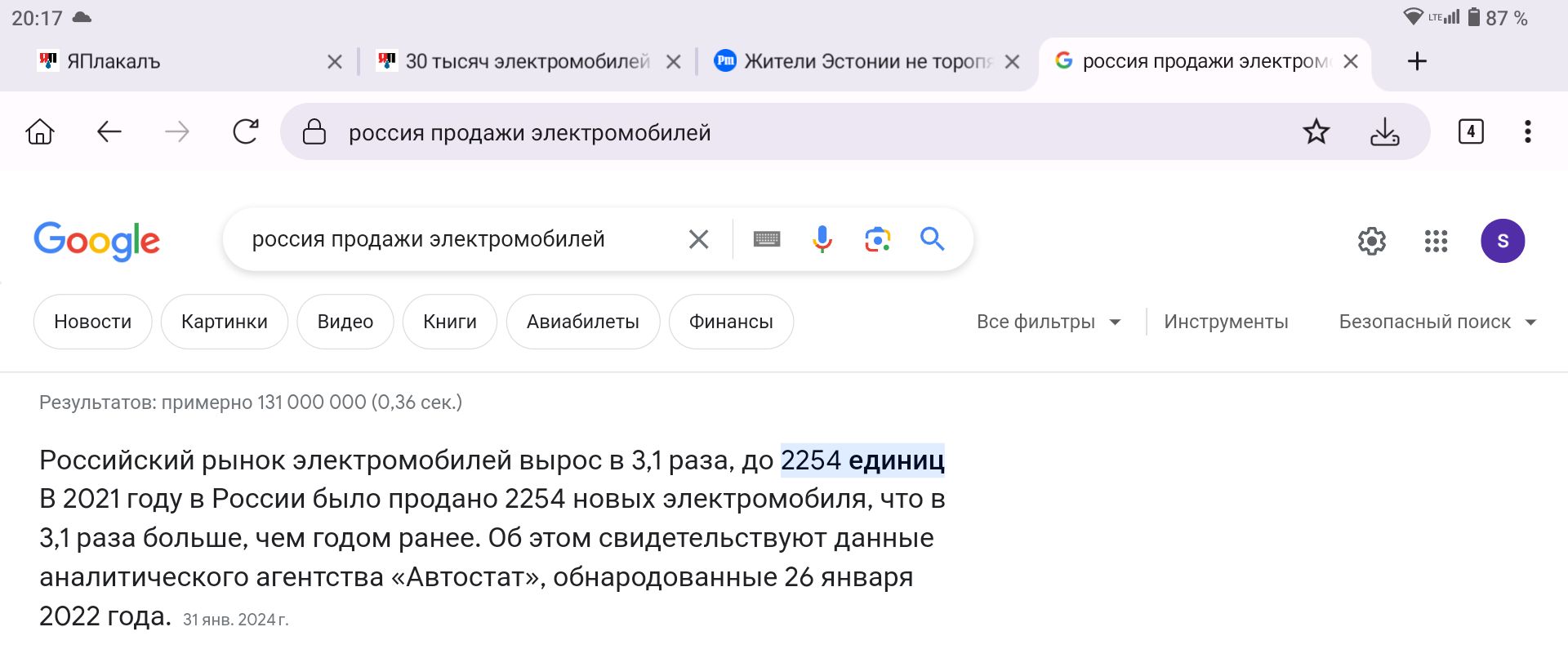This screenshot has width=1568, height=658.
Task: Go to browser home page
Action: (40, 131)
